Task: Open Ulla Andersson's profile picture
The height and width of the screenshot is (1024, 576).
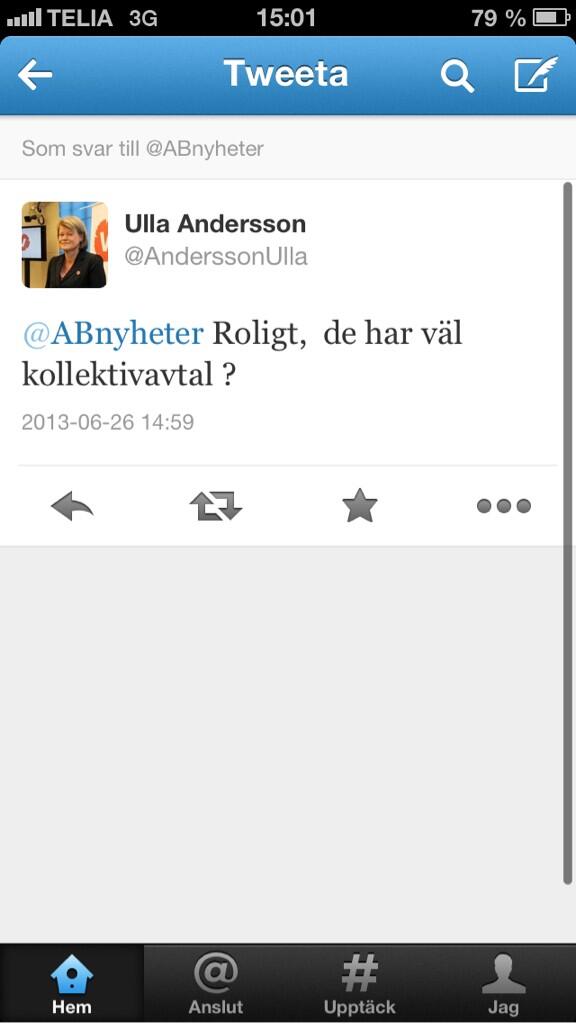Action: pos(65,245)
